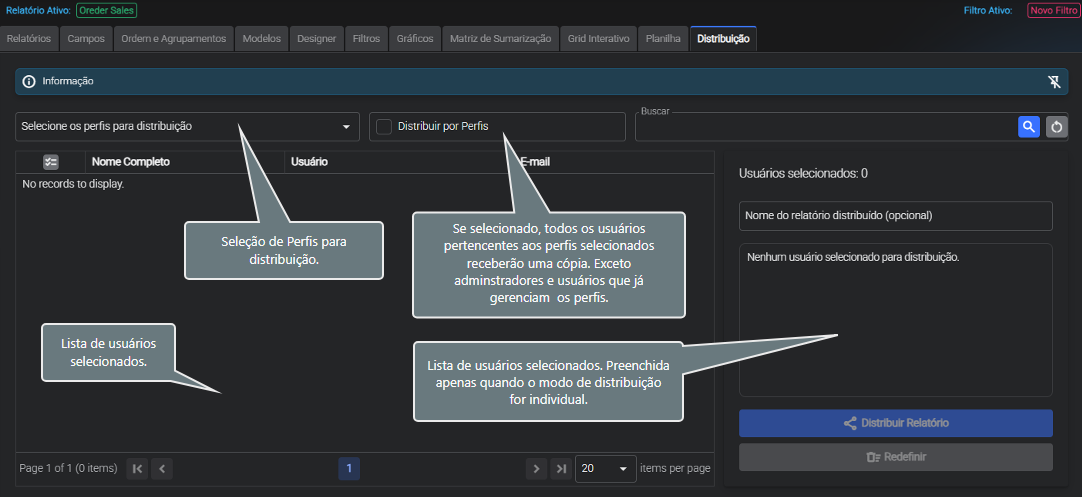Image resolution: width=1082 pixels, height=497 pixels.
Task: Click the Redefinir button
Action: [896, 457]
